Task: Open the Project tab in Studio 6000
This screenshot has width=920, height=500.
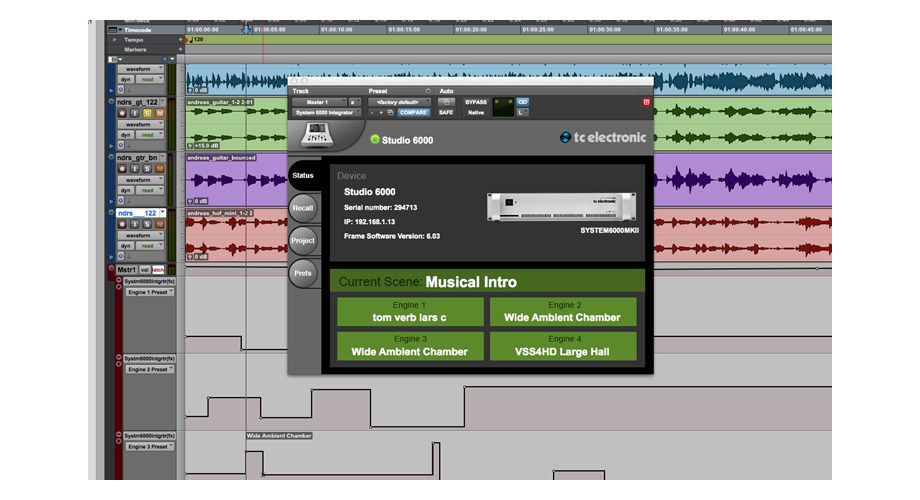Action: [303, 241]
